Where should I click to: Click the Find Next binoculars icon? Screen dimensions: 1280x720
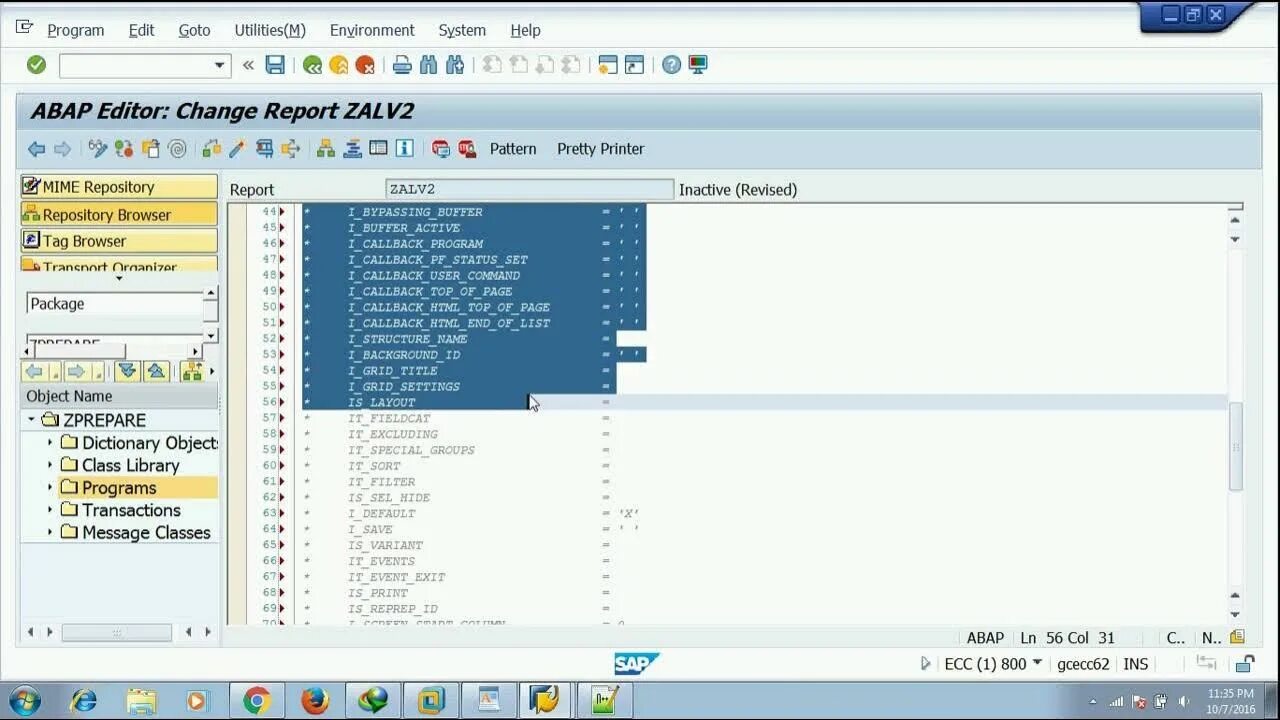455,65
